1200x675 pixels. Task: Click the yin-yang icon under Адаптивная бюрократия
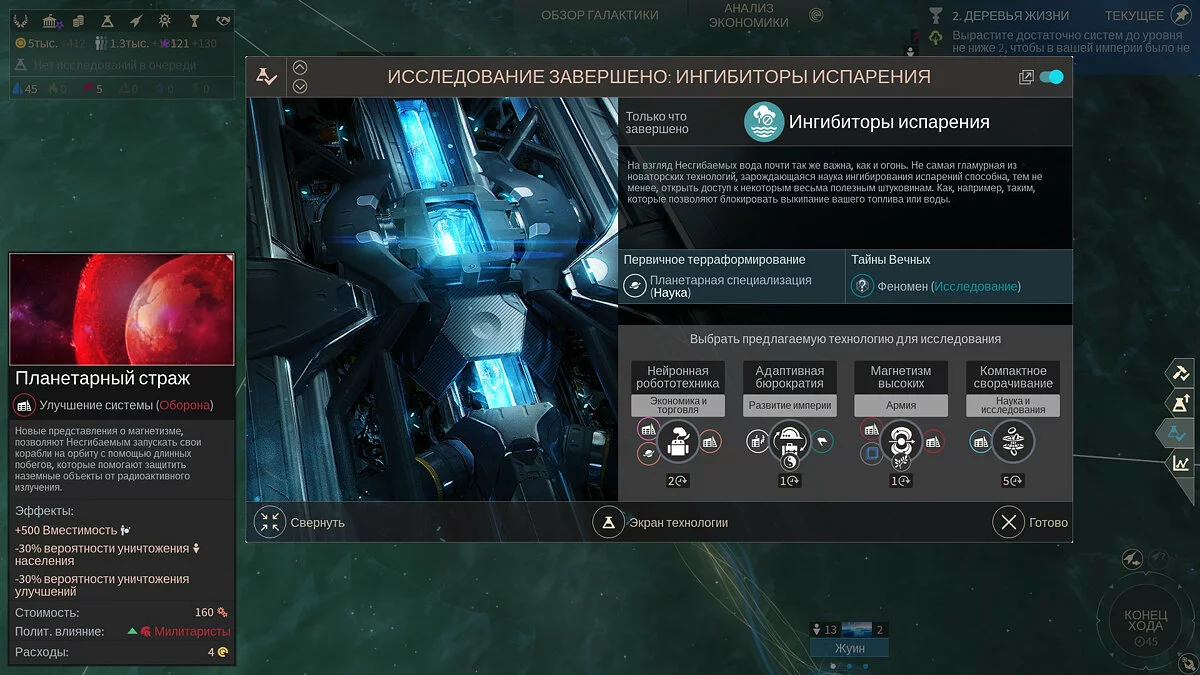point(790,463)
